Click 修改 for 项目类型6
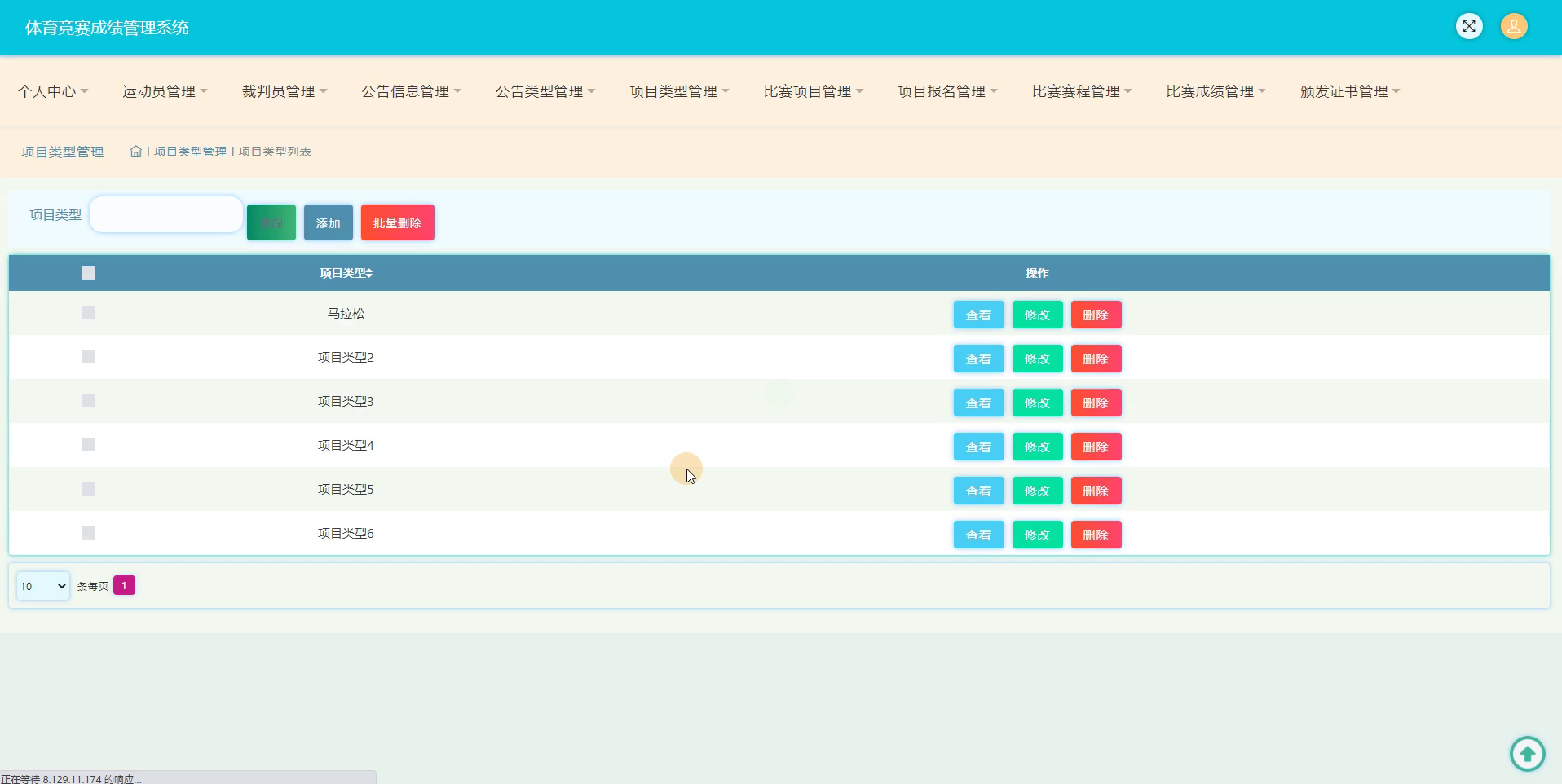The height and width of the screenshot is (784, 1562). click(1037, 535)
